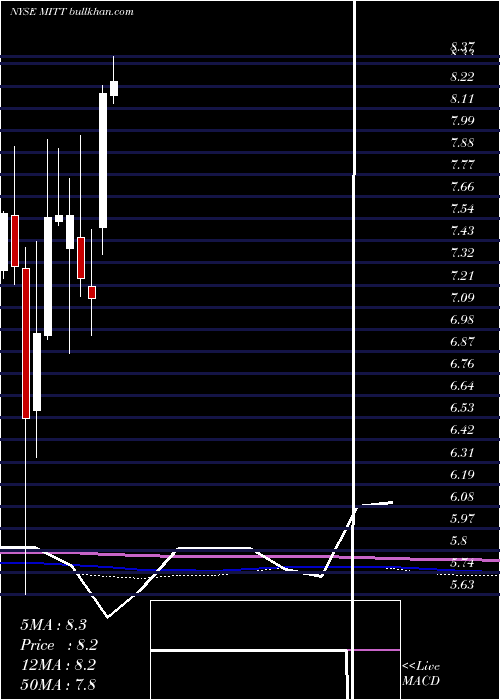
Task: Click the 7.77 price axis label
Action: point(462,165)
